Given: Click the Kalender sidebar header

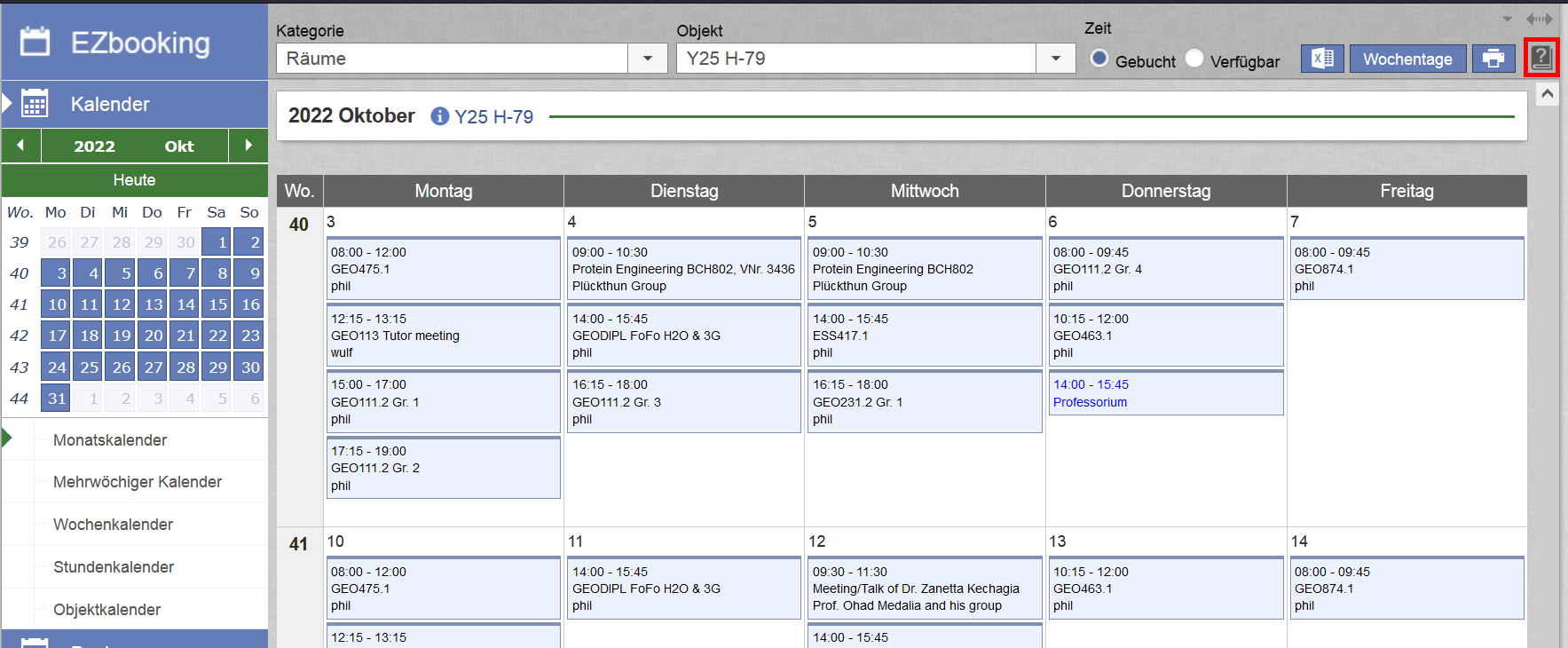Looking at the screenshot, I should [135, 104].
